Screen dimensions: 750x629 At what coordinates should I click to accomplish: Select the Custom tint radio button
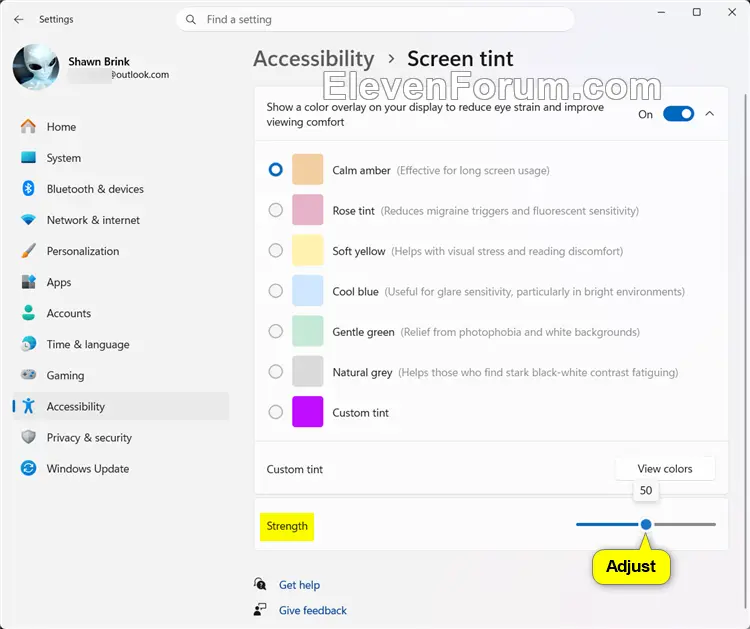pos(276,412)
